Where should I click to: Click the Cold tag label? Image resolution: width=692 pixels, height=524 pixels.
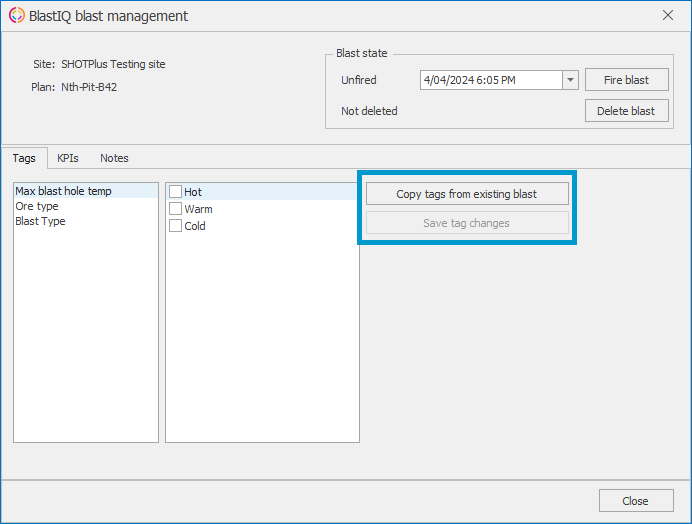[x=195, y=226]
